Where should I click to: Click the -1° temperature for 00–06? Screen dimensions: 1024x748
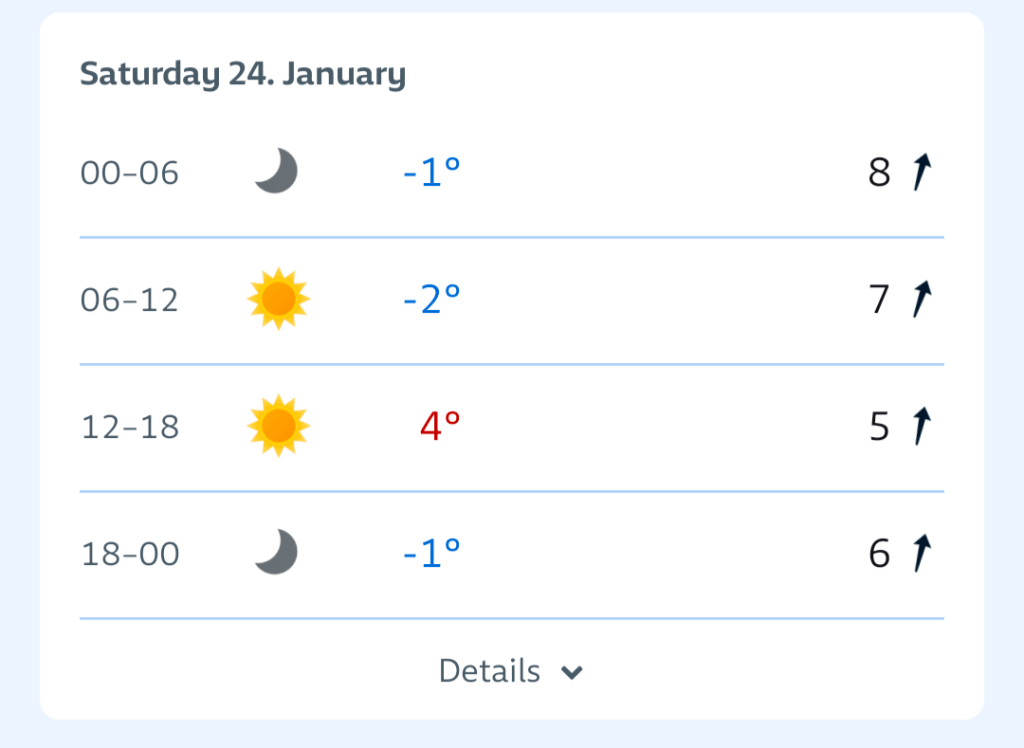432,173
